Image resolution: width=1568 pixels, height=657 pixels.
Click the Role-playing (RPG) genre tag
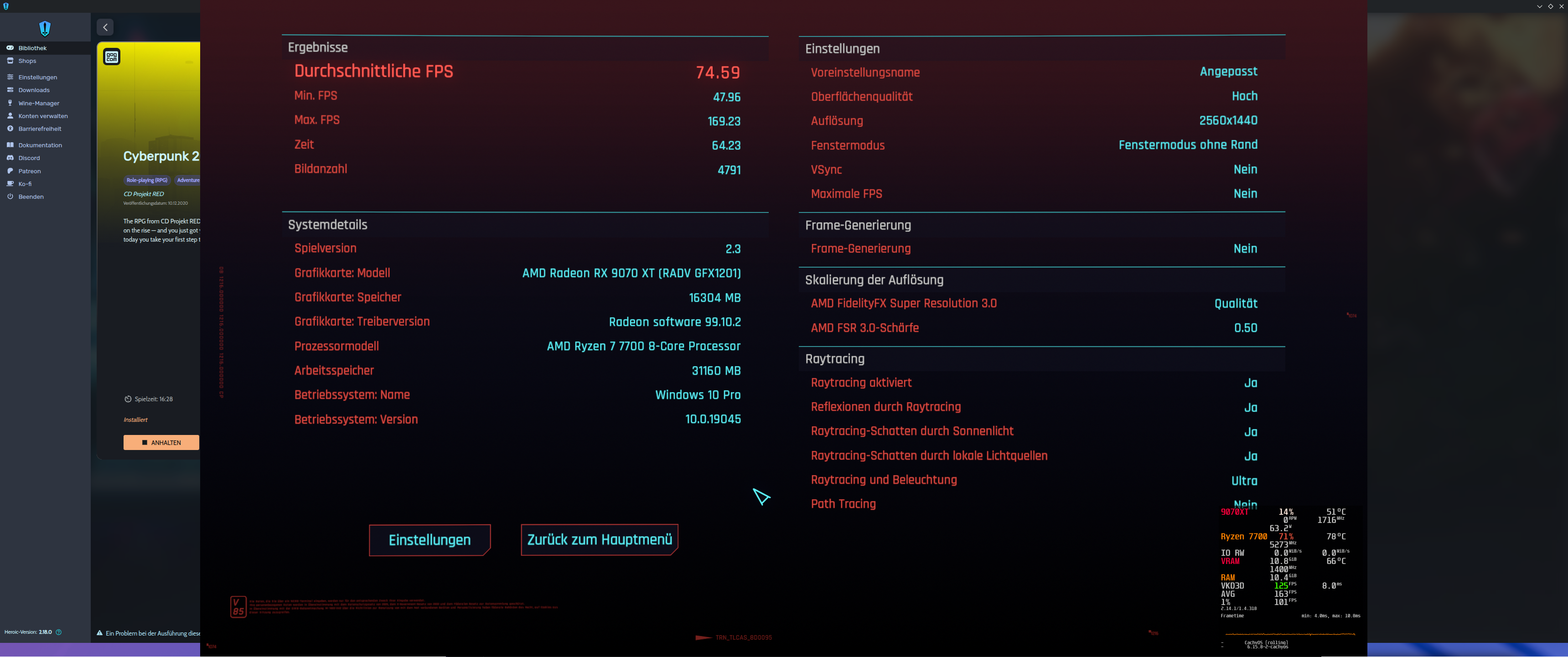pyautogui.click(x=147, y=180)
